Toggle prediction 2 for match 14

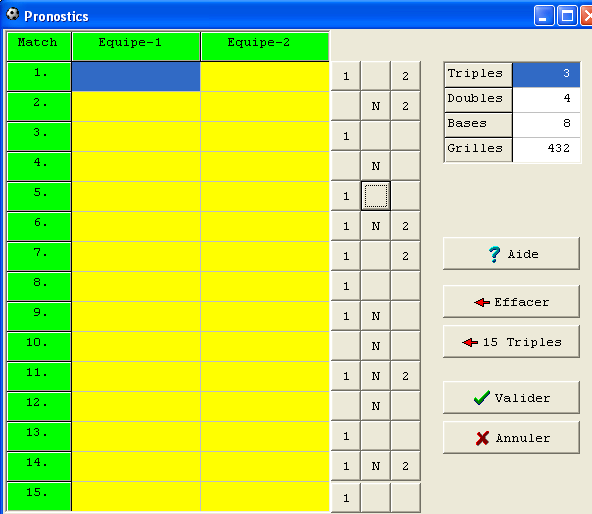[405, 466]
